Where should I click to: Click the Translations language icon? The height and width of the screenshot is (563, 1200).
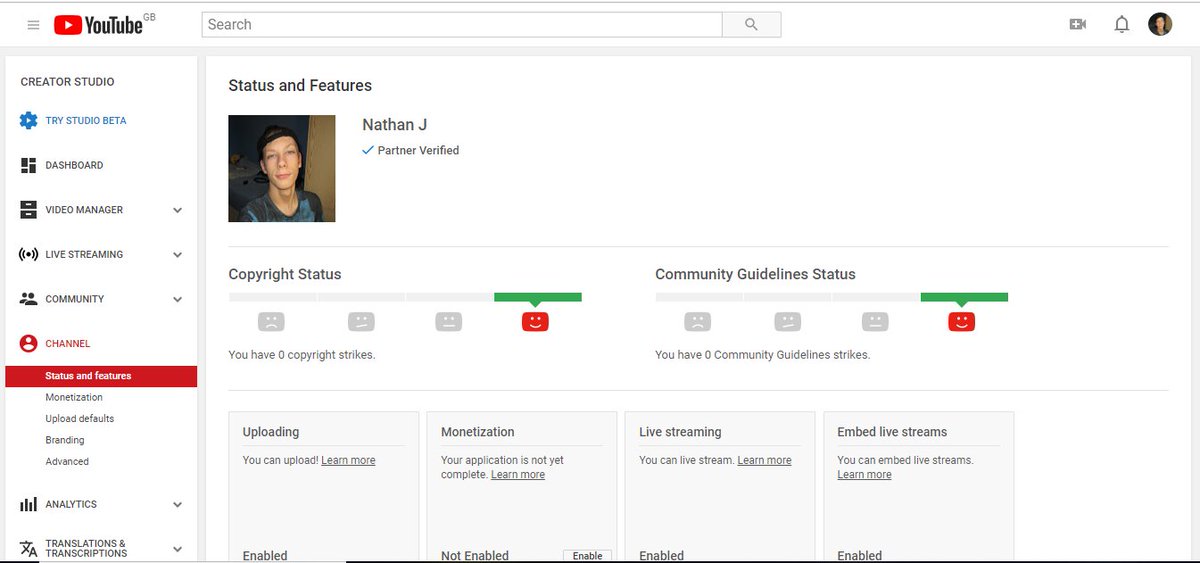click(x=28, y=549)
